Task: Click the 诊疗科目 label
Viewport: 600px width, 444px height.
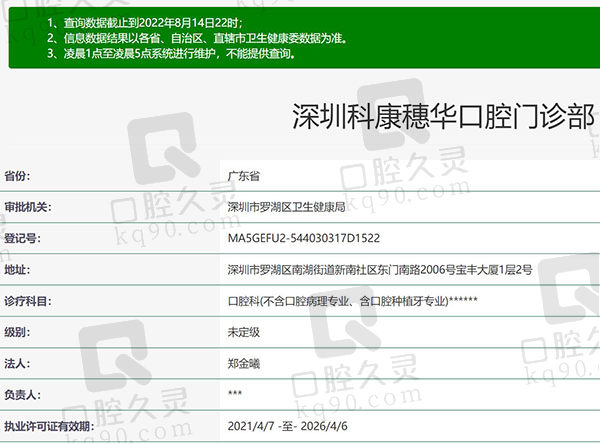Action: click(28, 301)
